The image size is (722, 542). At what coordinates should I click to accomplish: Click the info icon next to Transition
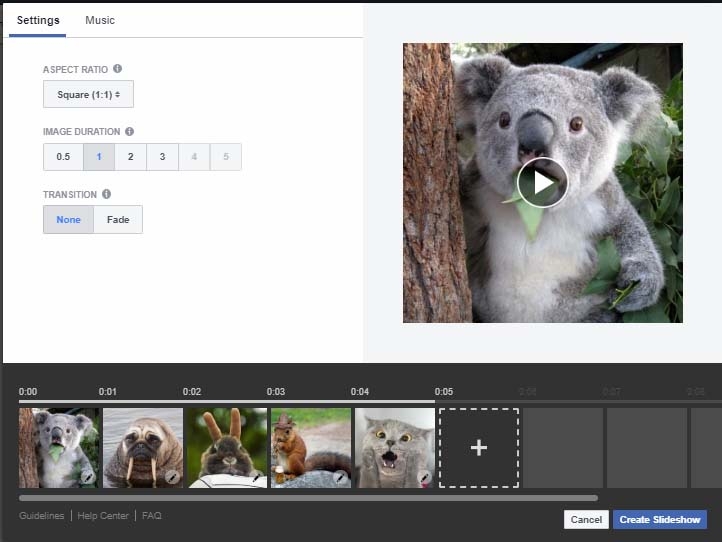106,194
